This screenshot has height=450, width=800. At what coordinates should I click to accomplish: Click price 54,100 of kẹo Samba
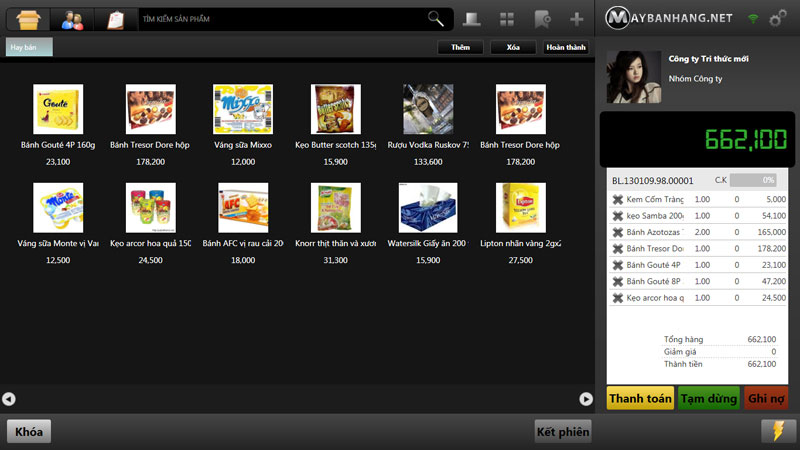pyautogui.click(x=773, y=216)
